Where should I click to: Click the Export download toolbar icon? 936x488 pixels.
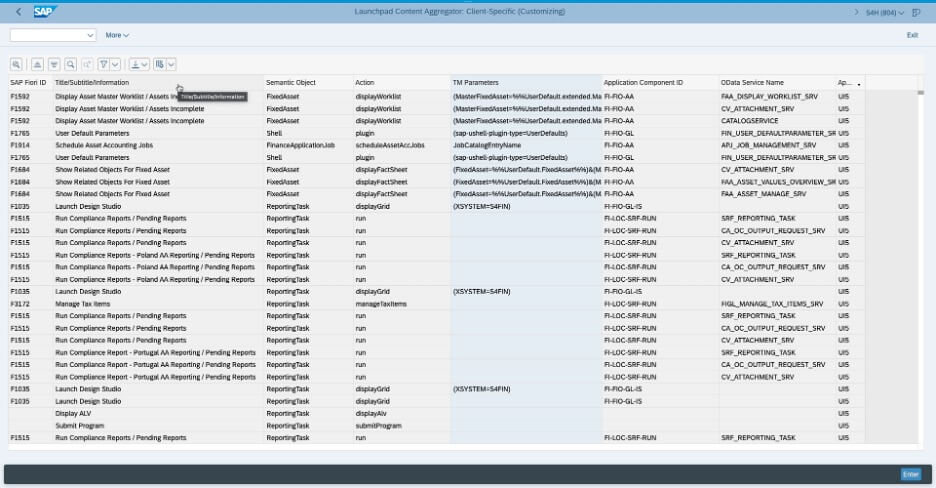point(135,64)
